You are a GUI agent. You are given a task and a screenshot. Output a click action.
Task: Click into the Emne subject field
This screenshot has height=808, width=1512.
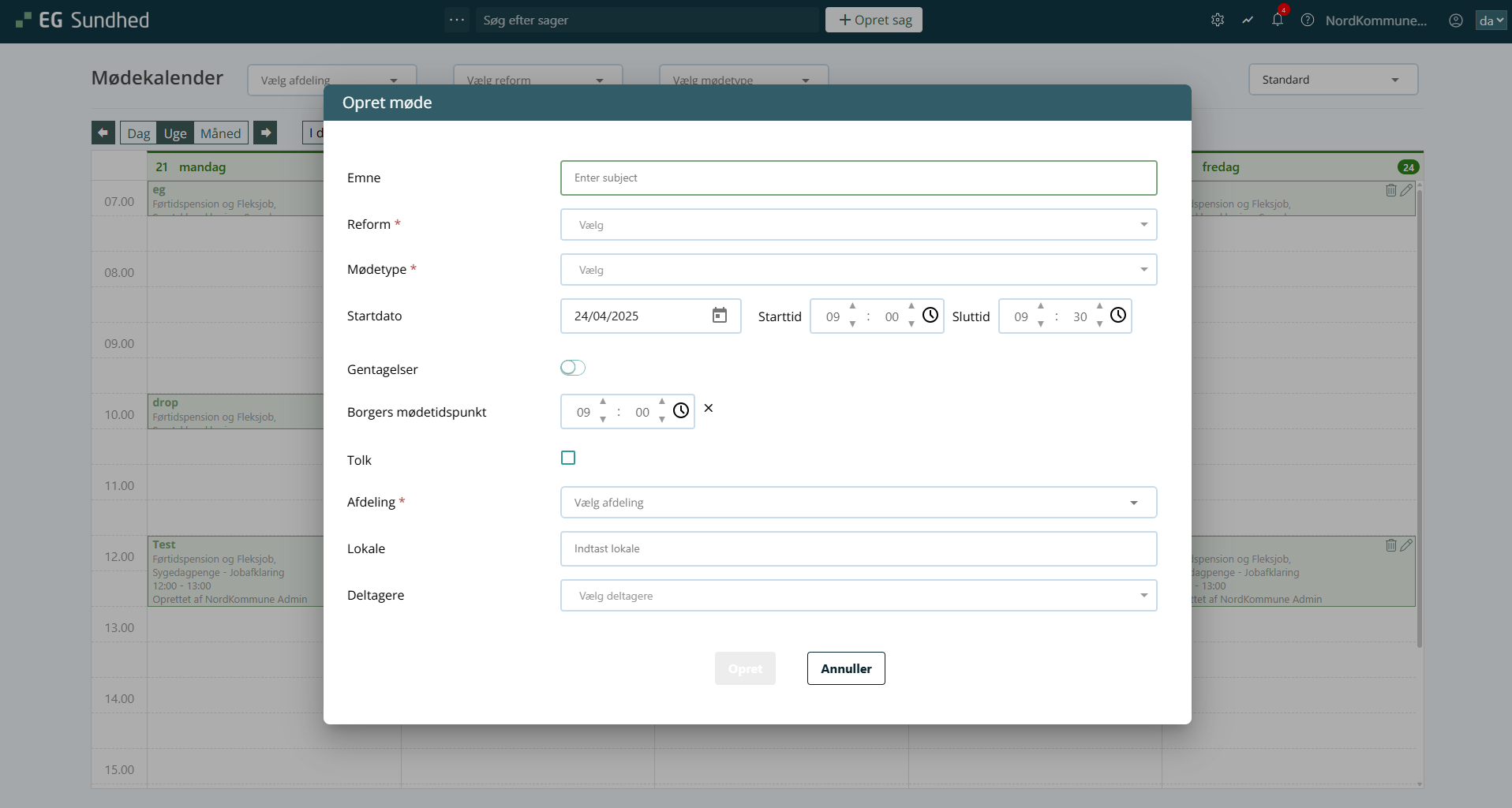coord(859,178)
